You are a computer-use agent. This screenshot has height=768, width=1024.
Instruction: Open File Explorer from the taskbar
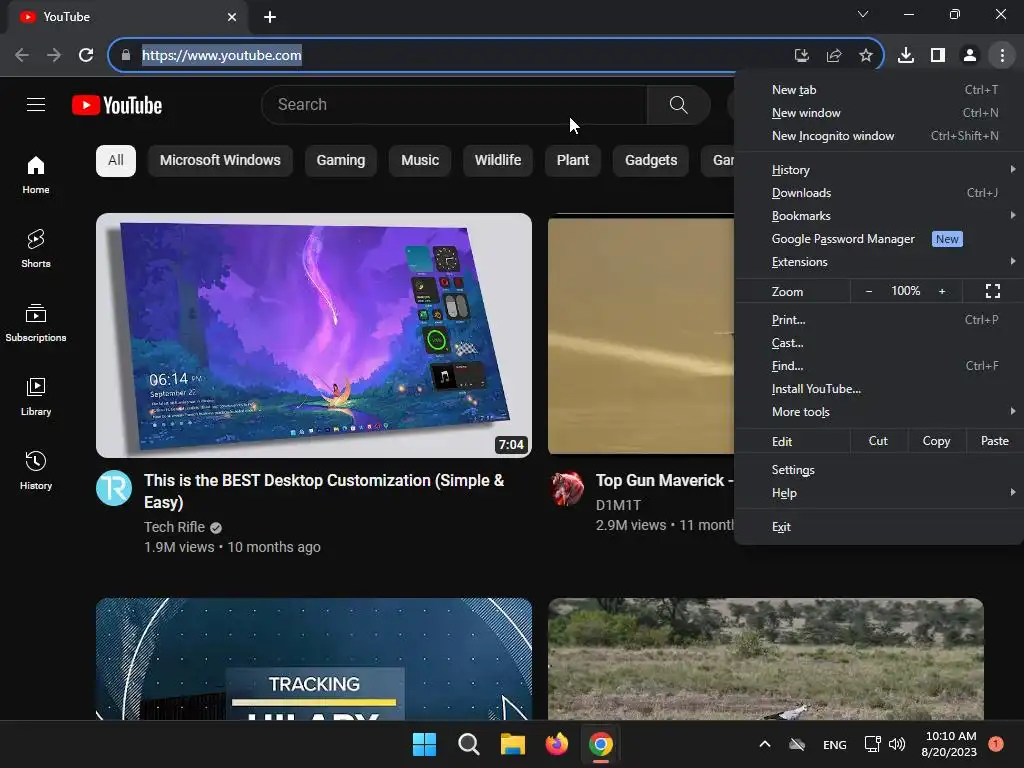tap(513, 744)
